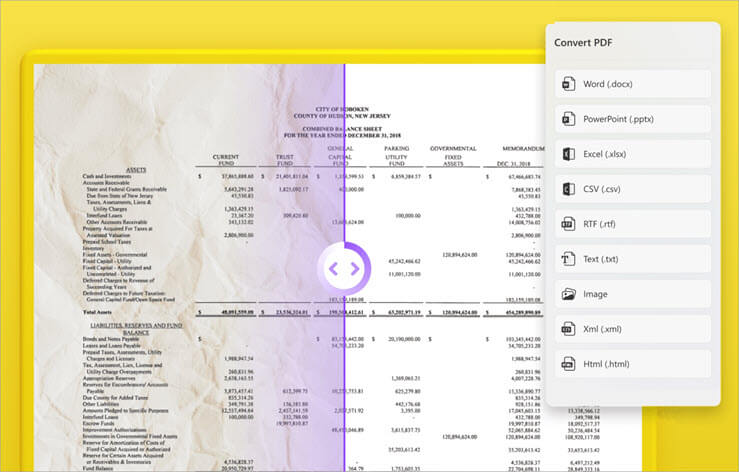
Task: Click the right arrow on comparison handle
Action: pos(355,269)
